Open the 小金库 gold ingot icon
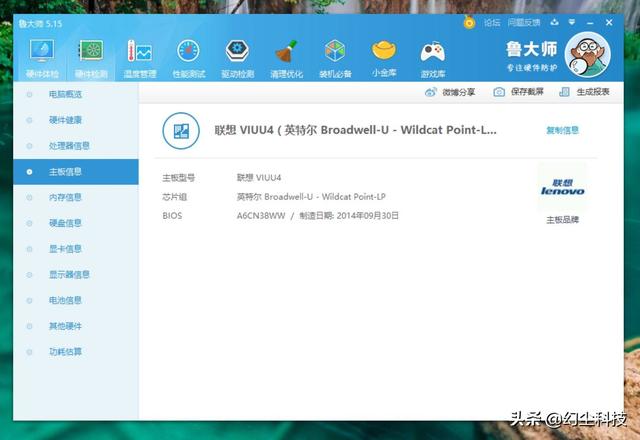This screenshot has width=640, height=440. 384,58
